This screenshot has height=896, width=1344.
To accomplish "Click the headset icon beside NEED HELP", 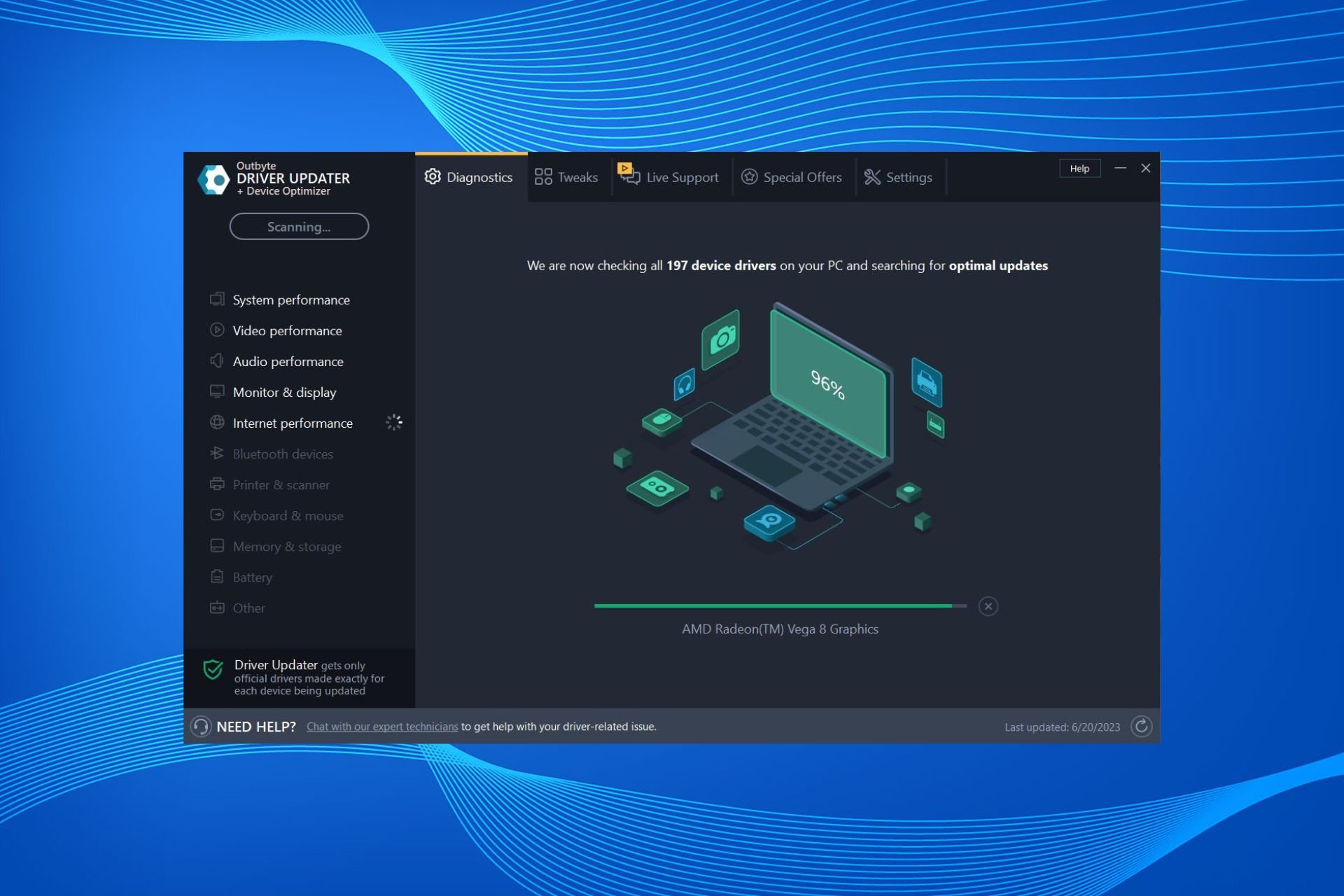I will (201, 727).
